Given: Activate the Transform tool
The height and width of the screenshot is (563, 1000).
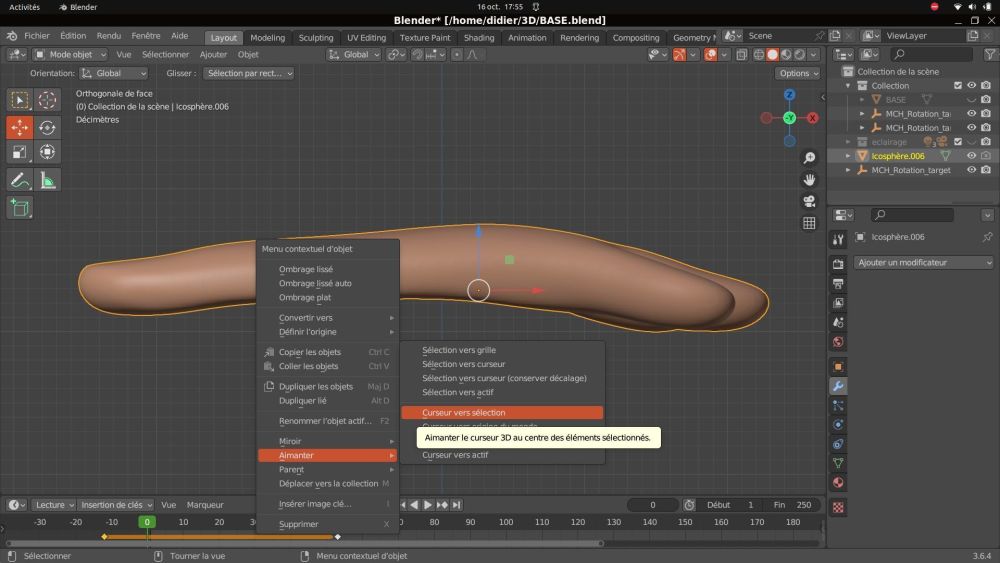Looking at the screenshot, I should click(47, 152).
